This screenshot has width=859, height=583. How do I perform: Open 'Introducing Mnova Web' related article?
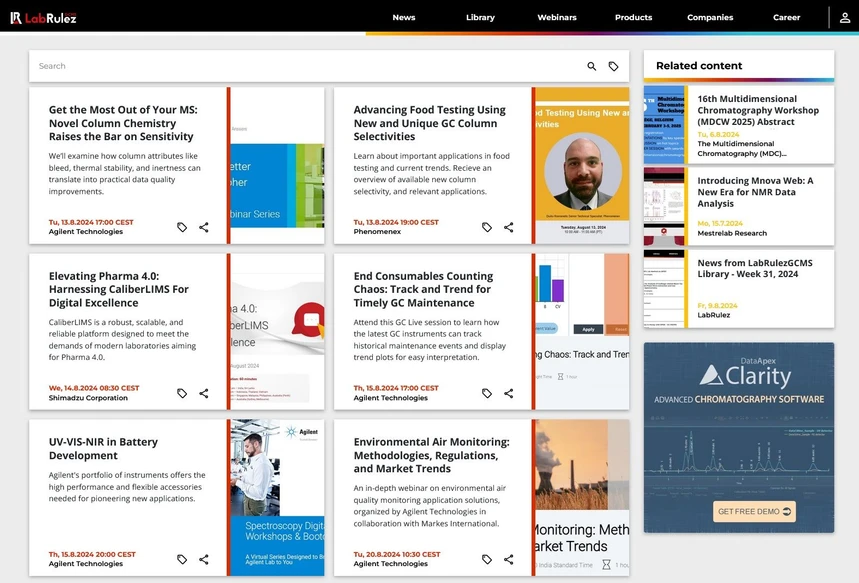755,192
